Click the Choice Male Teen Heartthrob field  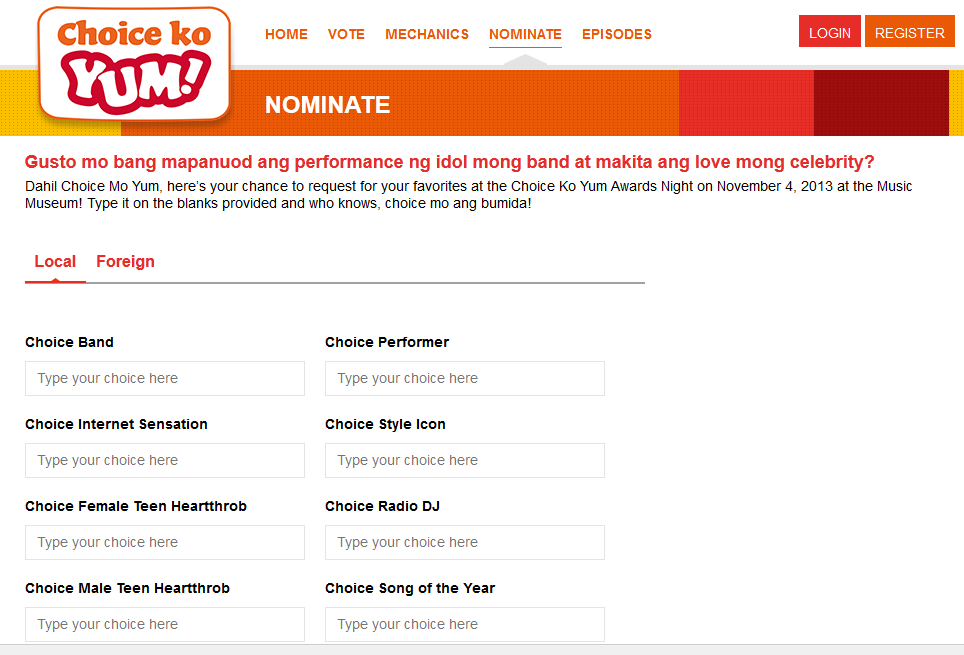(x=165, y=625)
